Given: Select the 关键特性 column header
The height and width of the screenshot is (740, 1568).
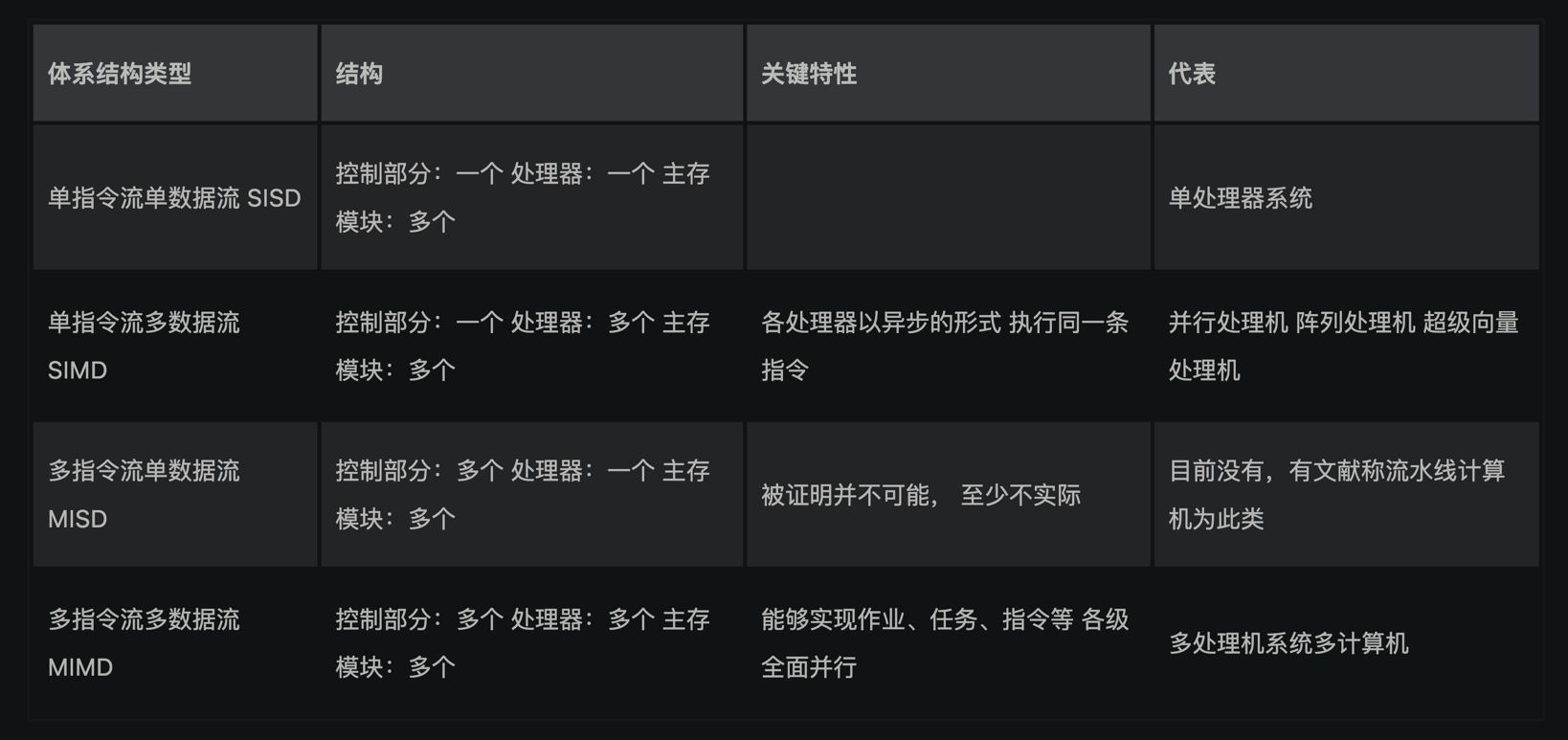Looking at the screenshot, I should [809, 74].
